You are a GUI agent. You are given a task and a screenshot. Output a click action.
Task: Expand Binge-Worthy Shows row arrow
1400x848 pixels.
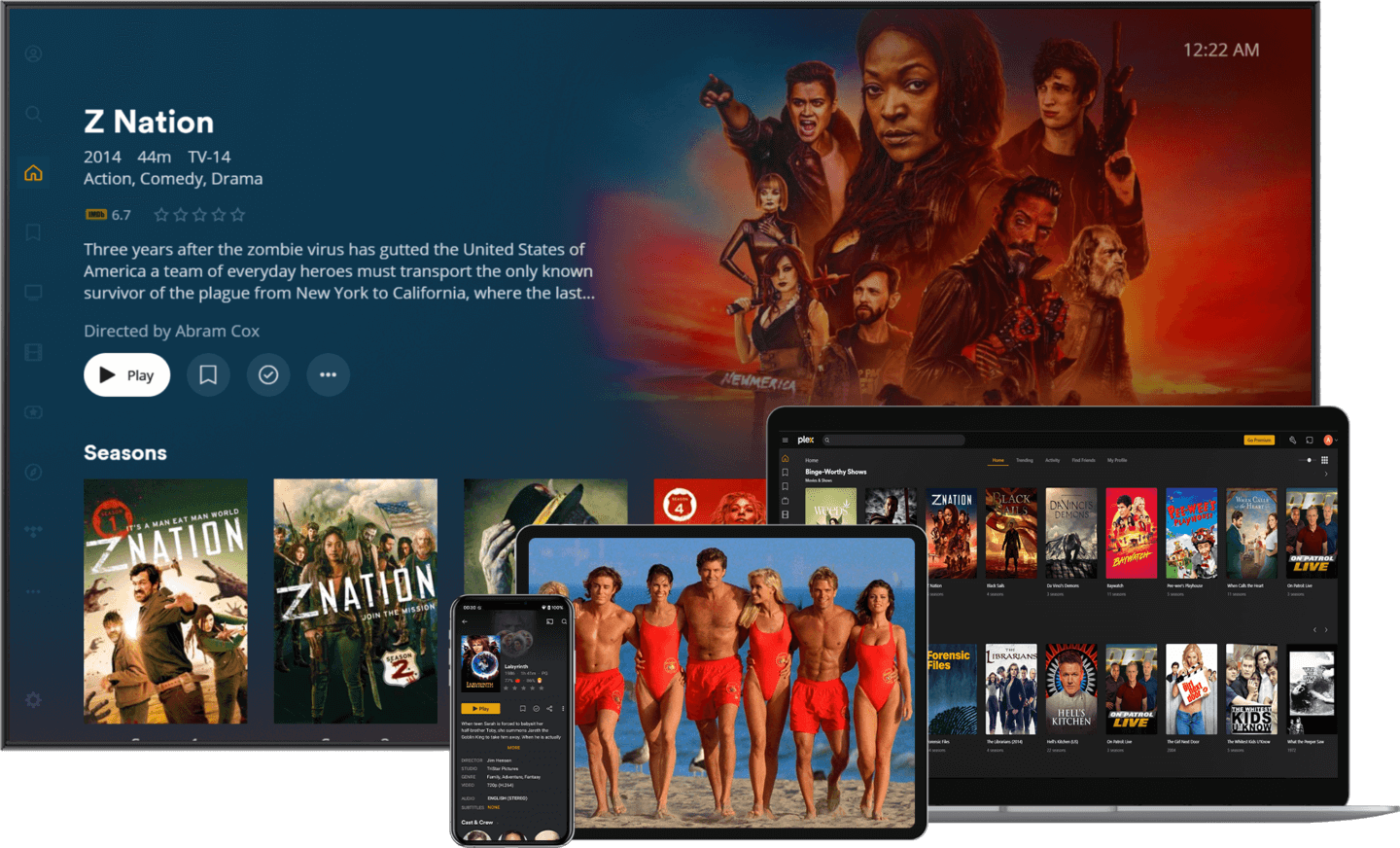(x=1326, y=474)
